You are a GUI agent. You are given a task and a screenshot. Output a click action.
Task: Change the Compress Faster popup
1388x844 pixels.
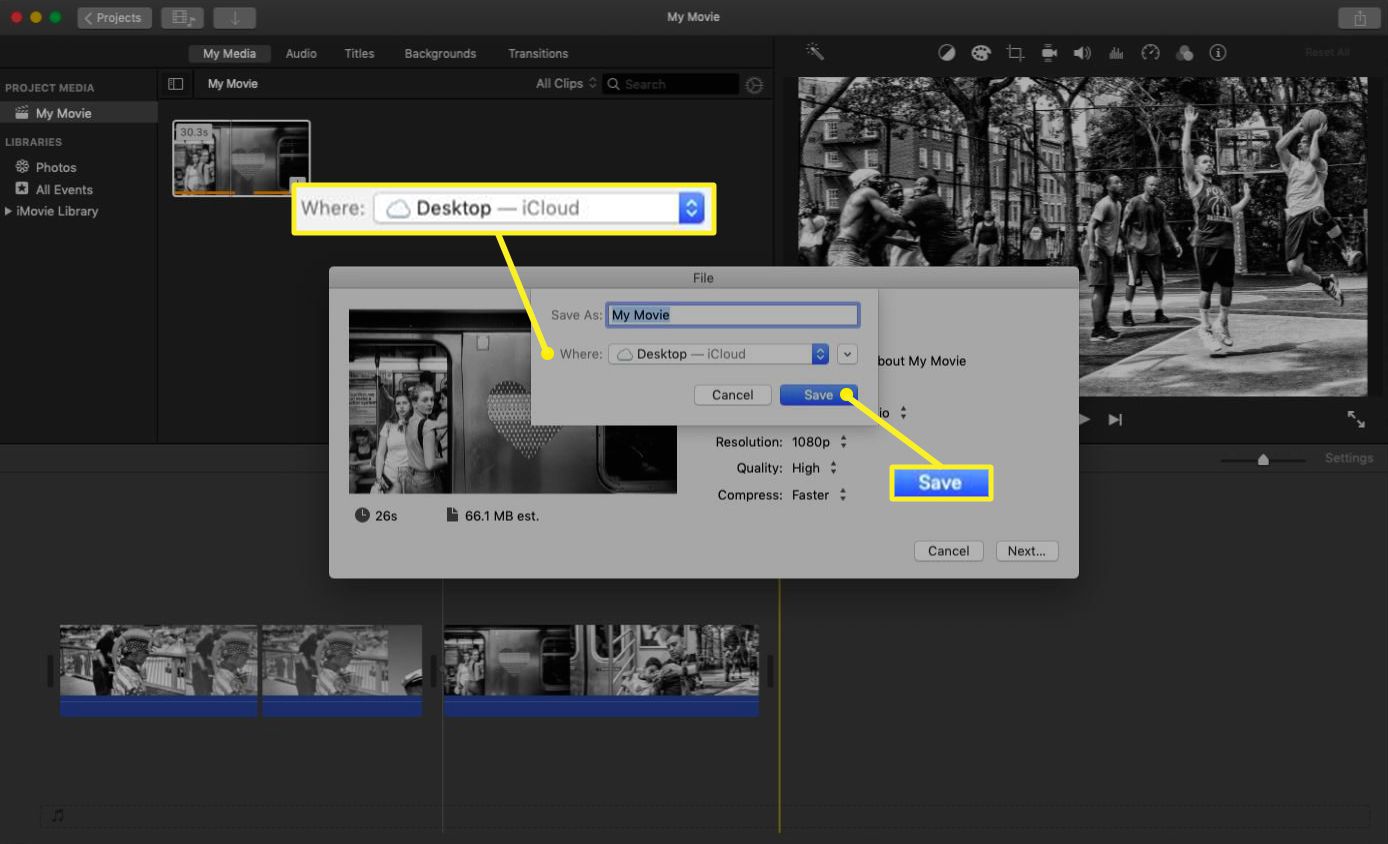click(820, 495)
